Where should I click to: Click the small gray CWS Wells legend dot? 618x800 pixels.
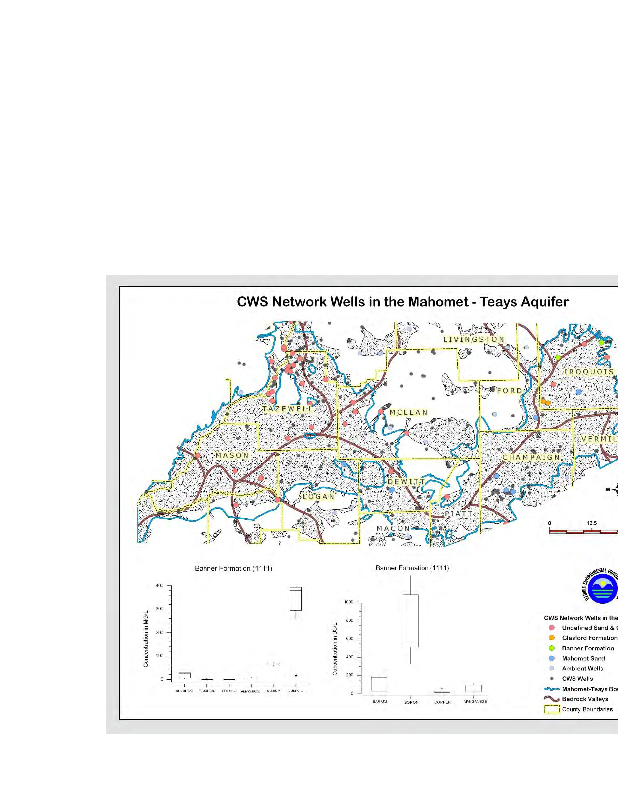[551, 680]
